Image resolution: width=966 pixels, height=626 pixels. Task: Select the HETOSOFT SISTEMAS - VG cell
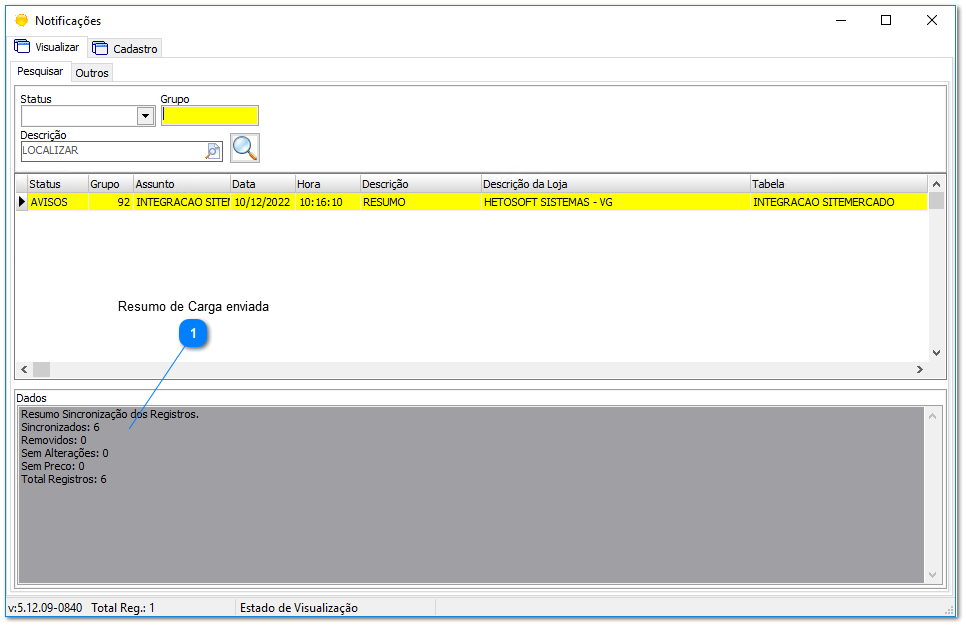(614, 202)
